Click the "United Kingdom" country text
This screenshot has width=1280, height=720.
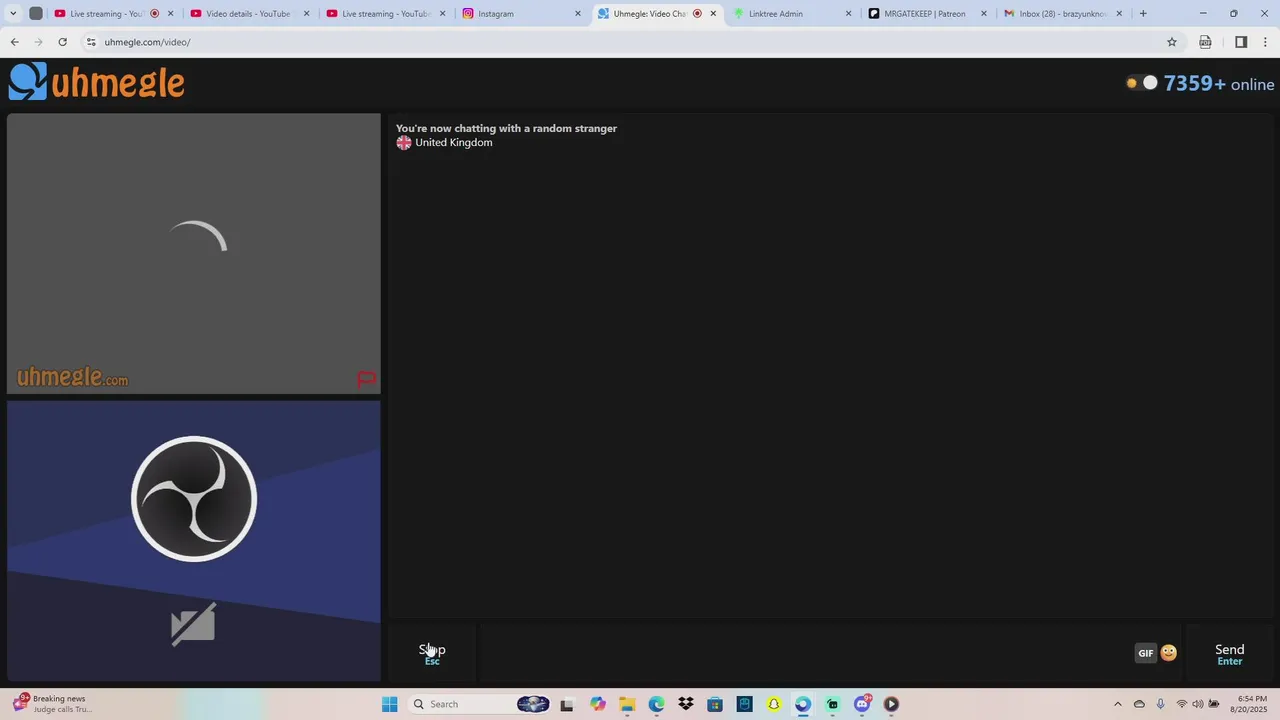coord(454,143)
